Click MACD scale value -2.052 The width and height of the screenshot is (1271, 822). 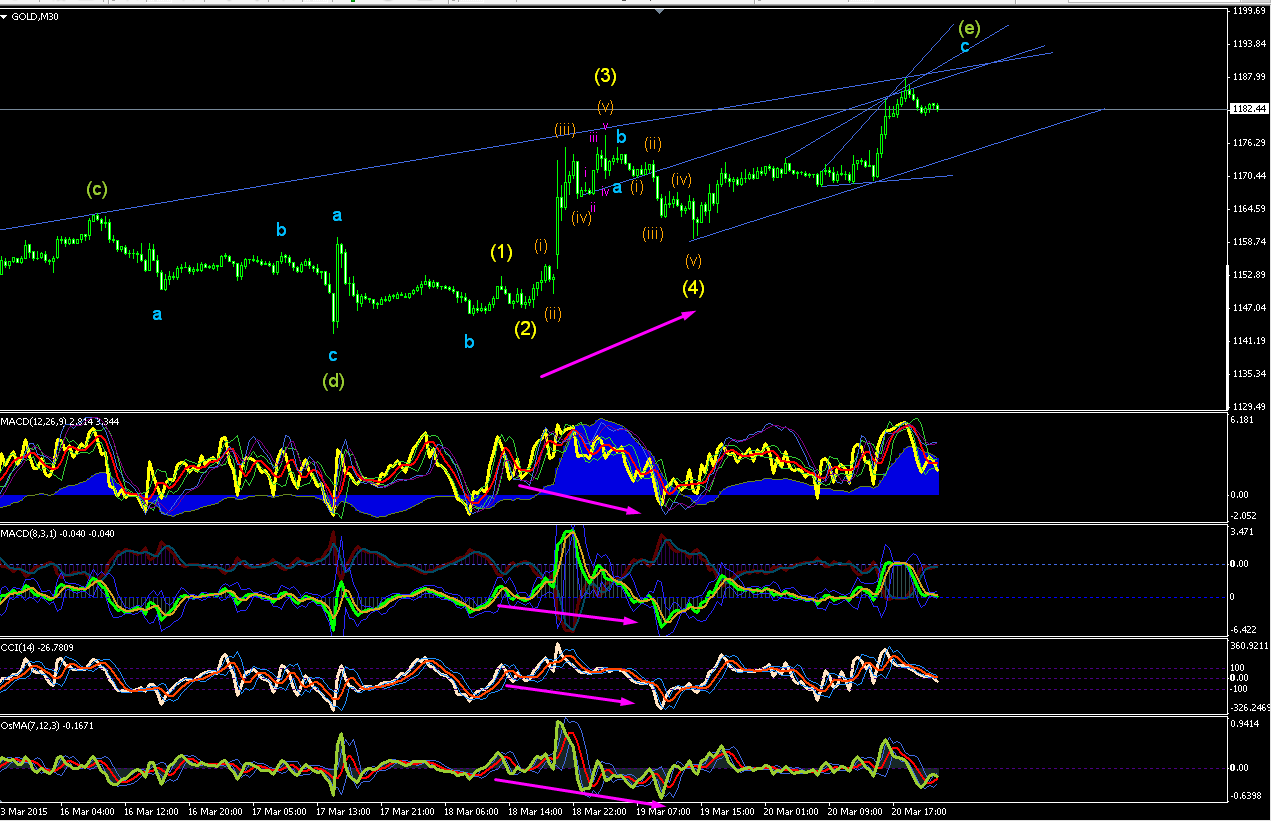coord(1244,516)
